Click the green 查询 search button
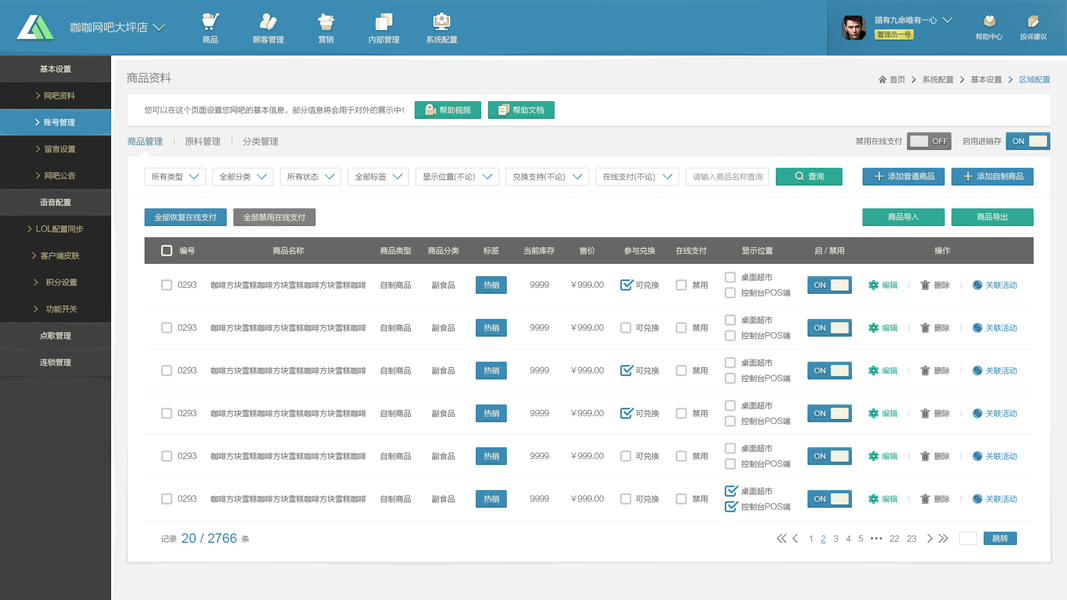 pos(809,177)
